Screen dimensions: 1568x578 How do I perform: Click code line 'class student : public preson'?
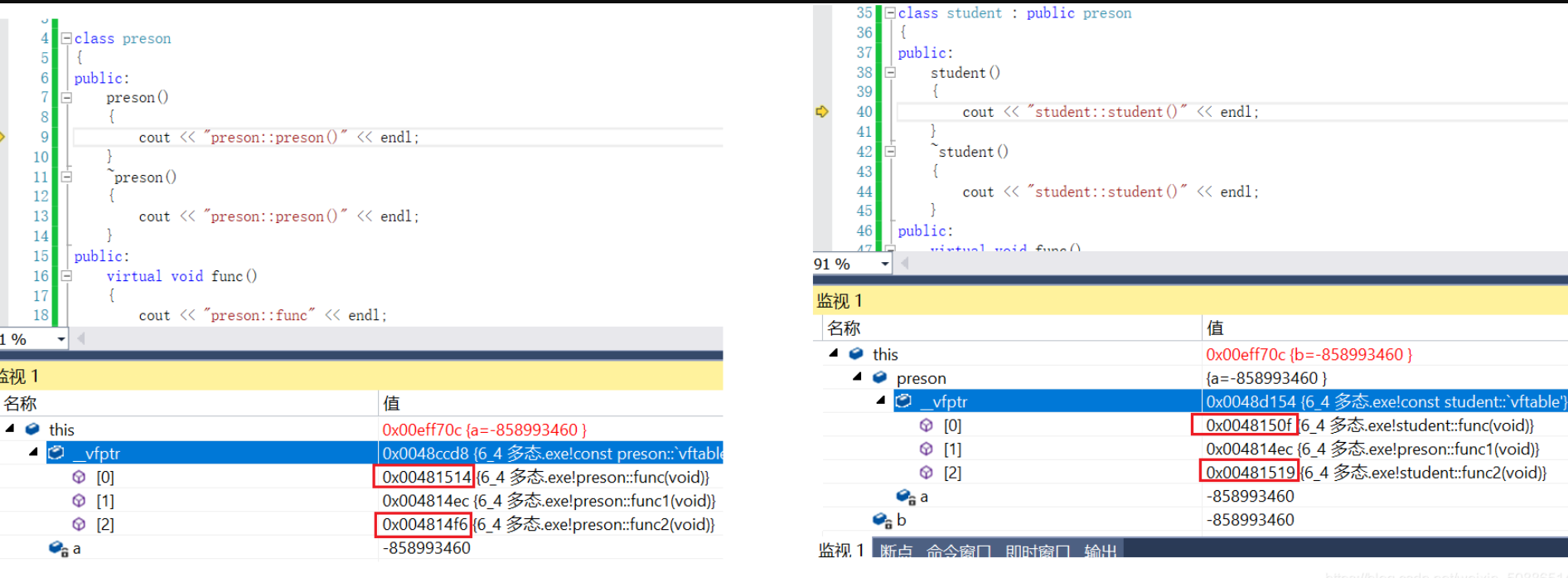pyautogui.click(x=1014, y=13)
